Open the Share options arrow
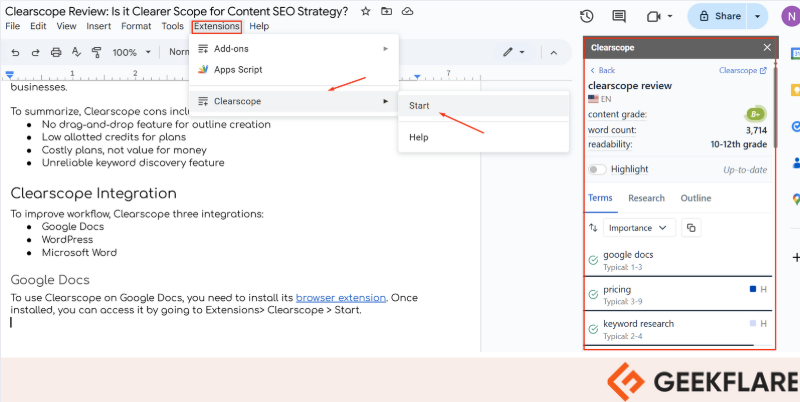 click(757, 16)
